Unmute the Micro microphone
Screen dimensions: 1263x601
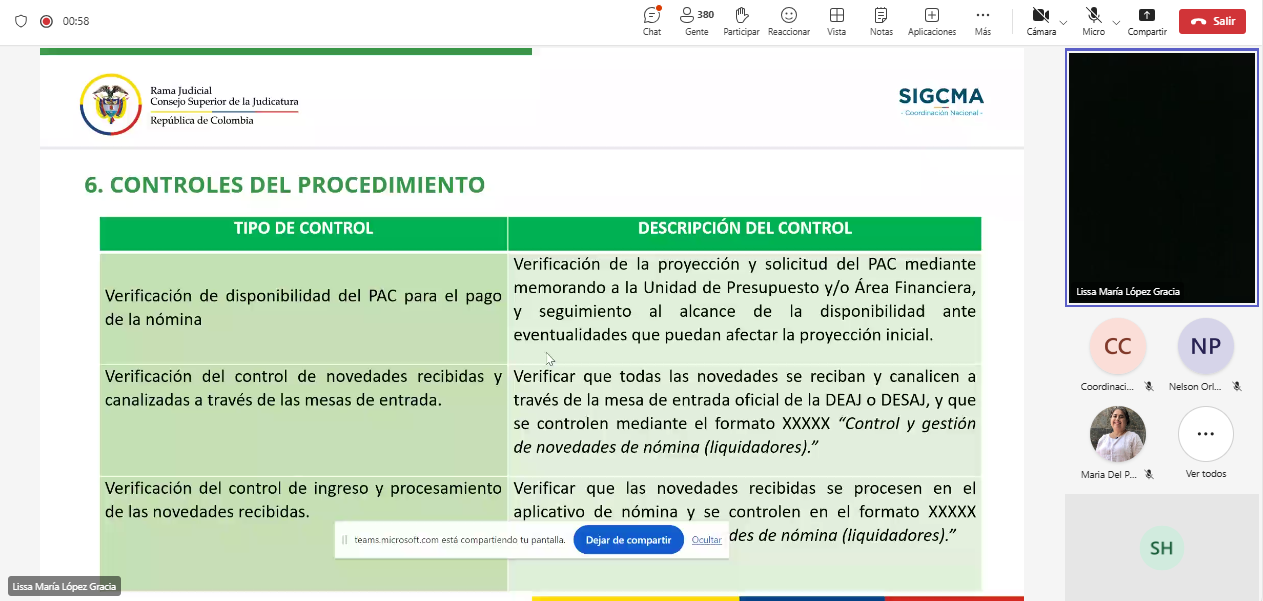pyautogui.click(x=1093, y=21)
